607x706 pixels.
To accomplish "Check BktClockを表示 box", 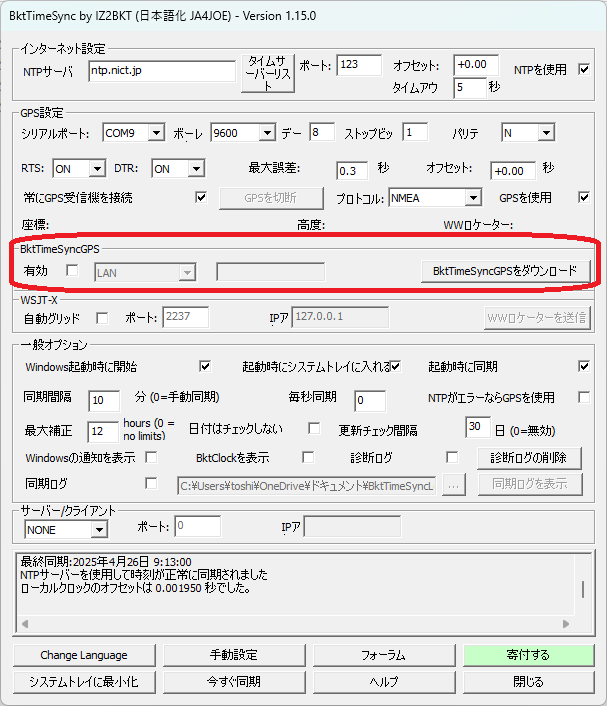I will coord(308,457).
